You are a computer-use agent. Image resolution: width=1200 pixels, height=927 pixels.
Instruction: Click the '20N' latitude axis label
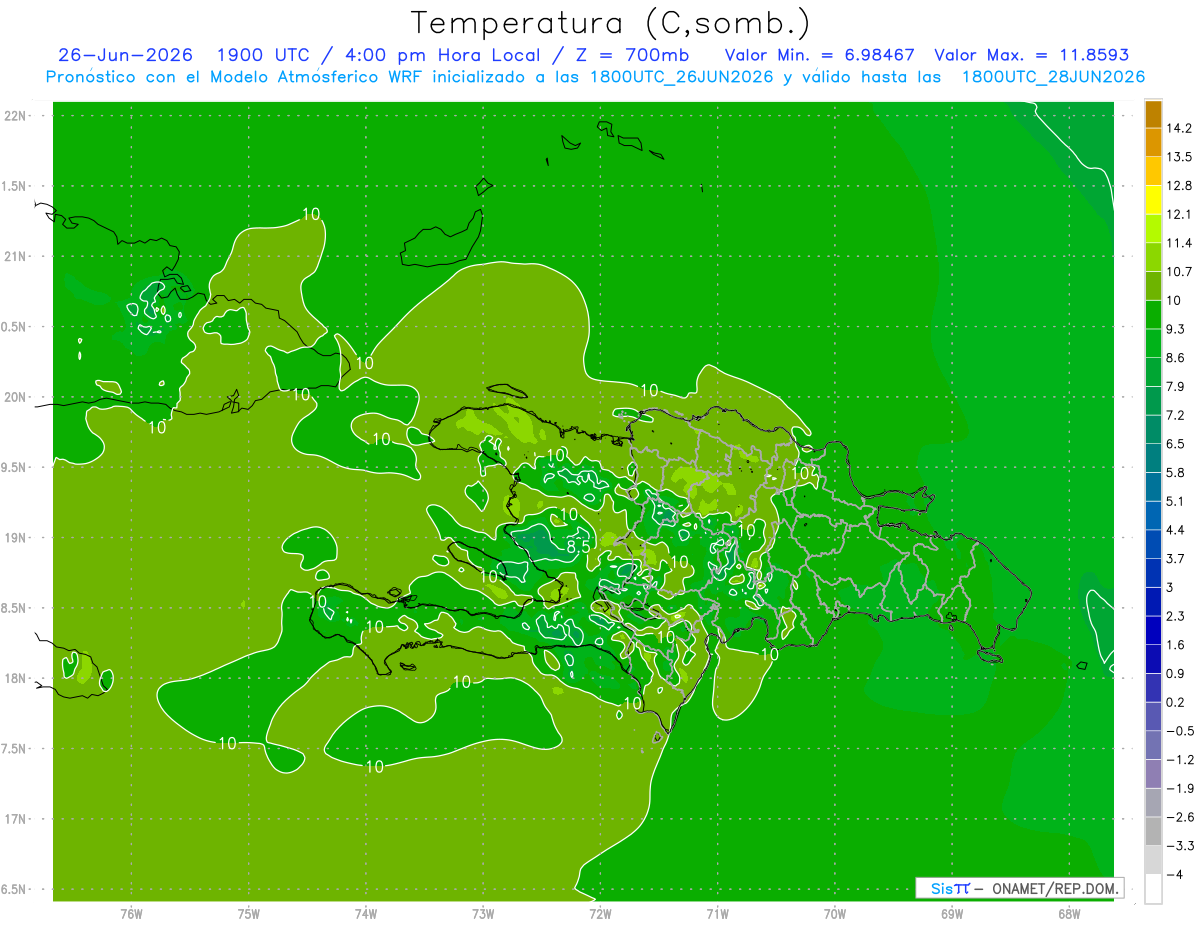tap(15, 398)
